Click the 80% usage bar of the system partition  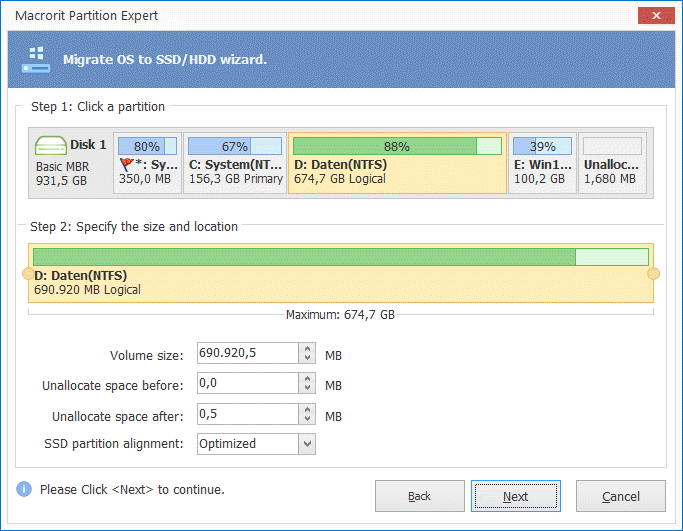coord(147,146)
